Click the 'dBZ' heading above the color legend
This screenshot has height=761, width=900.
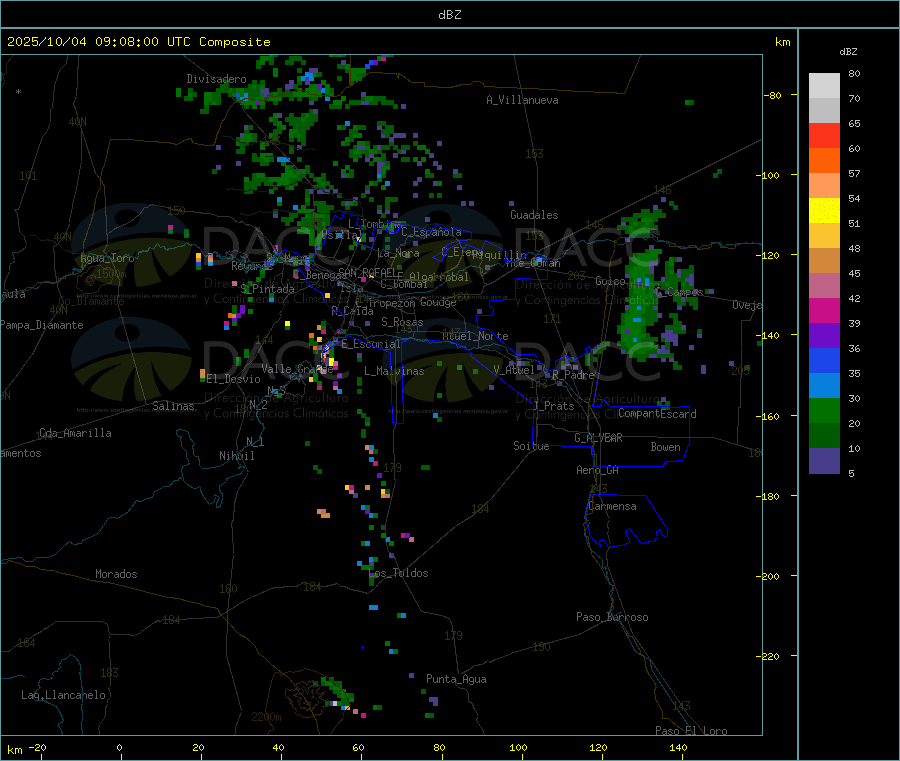tap(848, 52)
